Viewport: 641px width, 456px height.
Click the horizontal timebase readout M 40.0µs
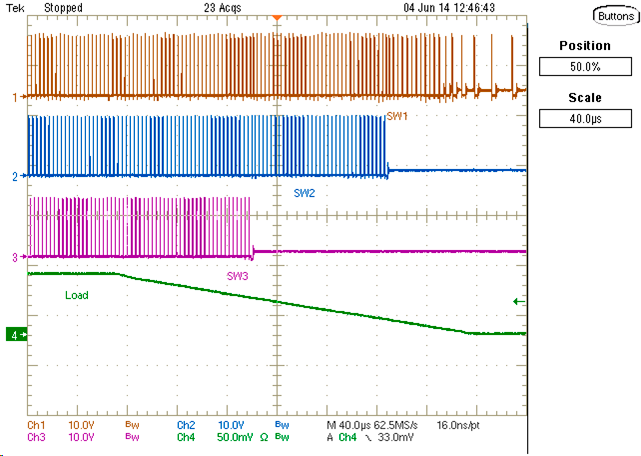tap(352, 425)
